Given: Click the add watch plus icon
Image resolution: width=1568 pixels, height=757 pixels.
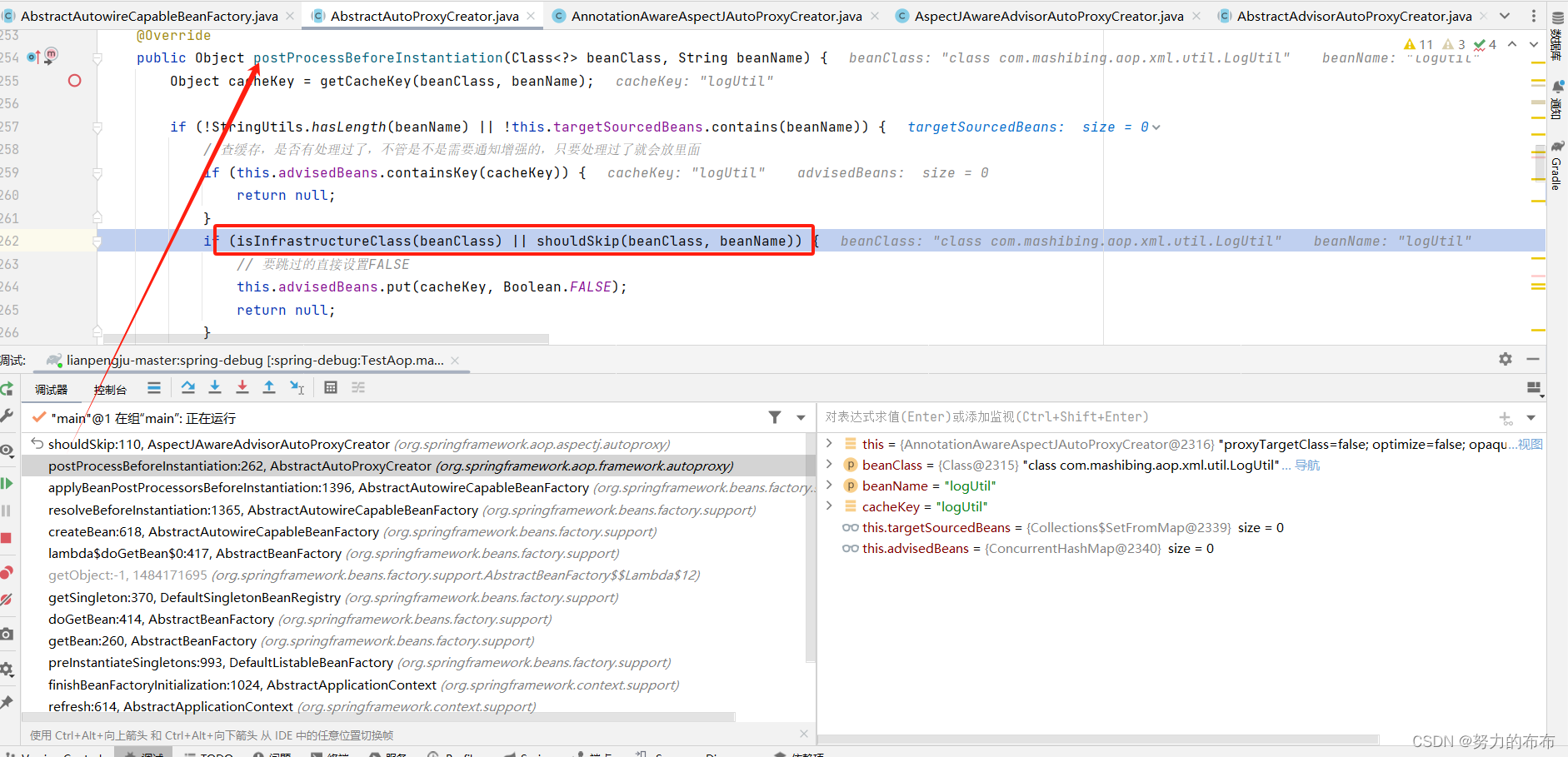Looking at the screenshot, I should (1506, 418).
